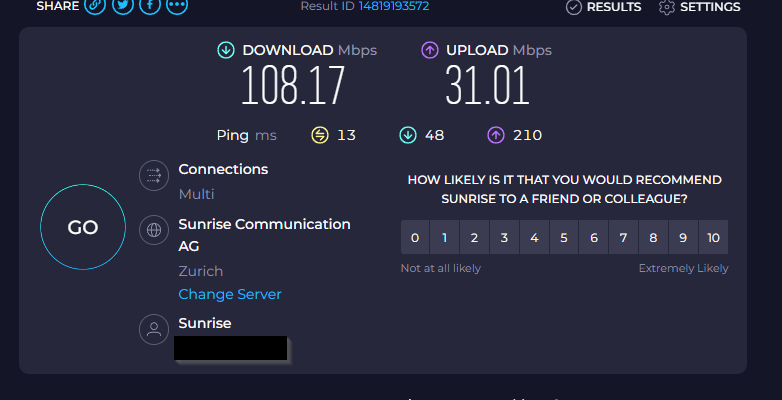Rate recommendation 5
The height and width of the screenshot is (400, 782).
564,237
